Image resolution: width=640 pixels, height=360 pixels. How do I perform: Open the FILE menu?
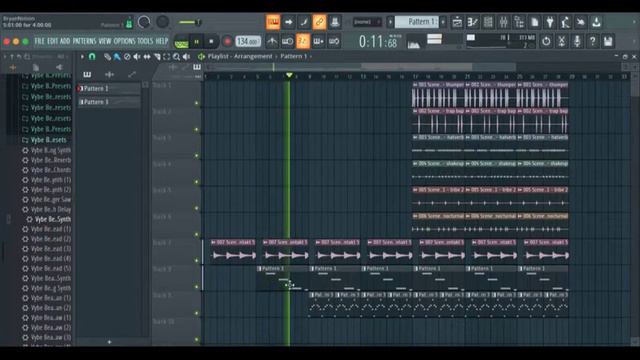(x=40, y=41)
